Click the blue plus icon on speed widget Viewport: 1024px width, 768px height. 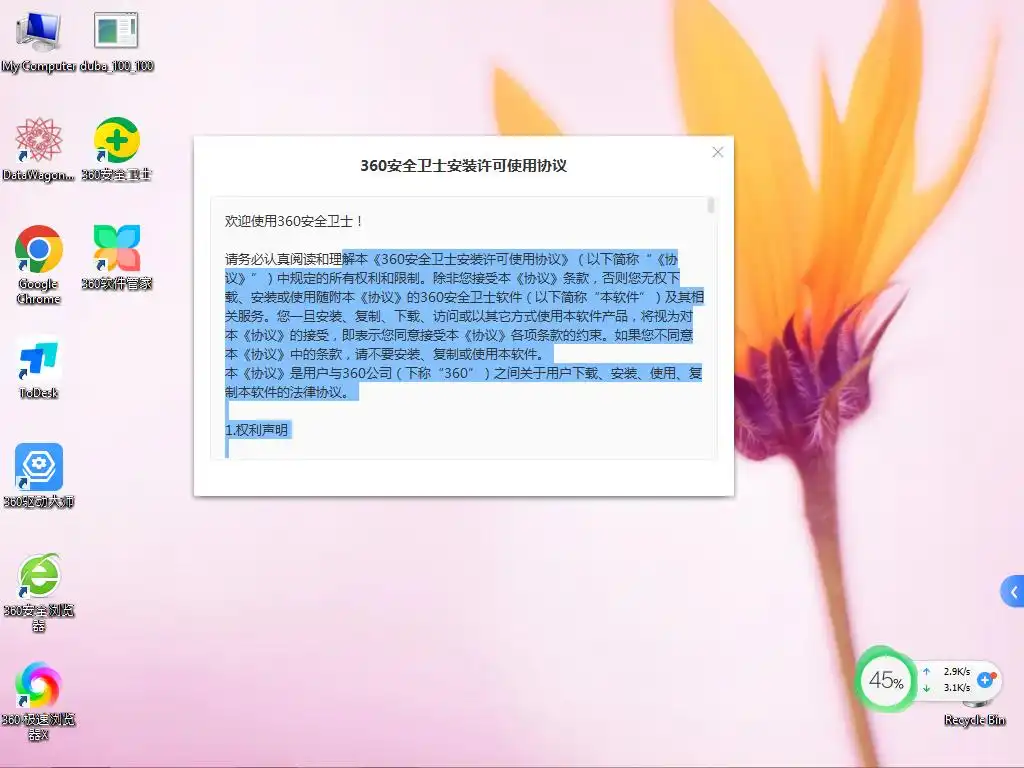point(985,680)
